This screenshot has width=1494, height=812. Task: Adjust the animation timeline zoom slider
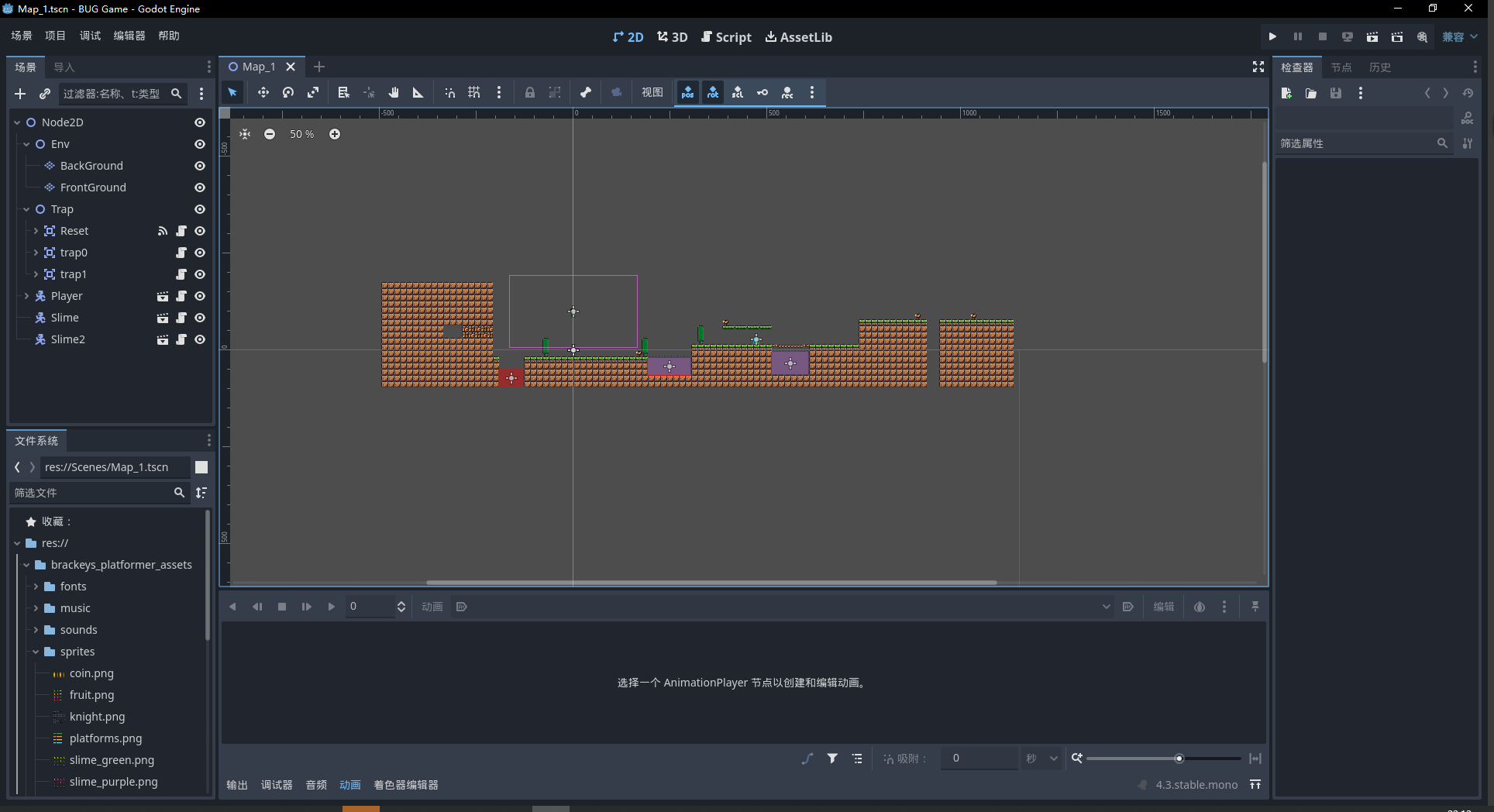(x=1179, y=759)
